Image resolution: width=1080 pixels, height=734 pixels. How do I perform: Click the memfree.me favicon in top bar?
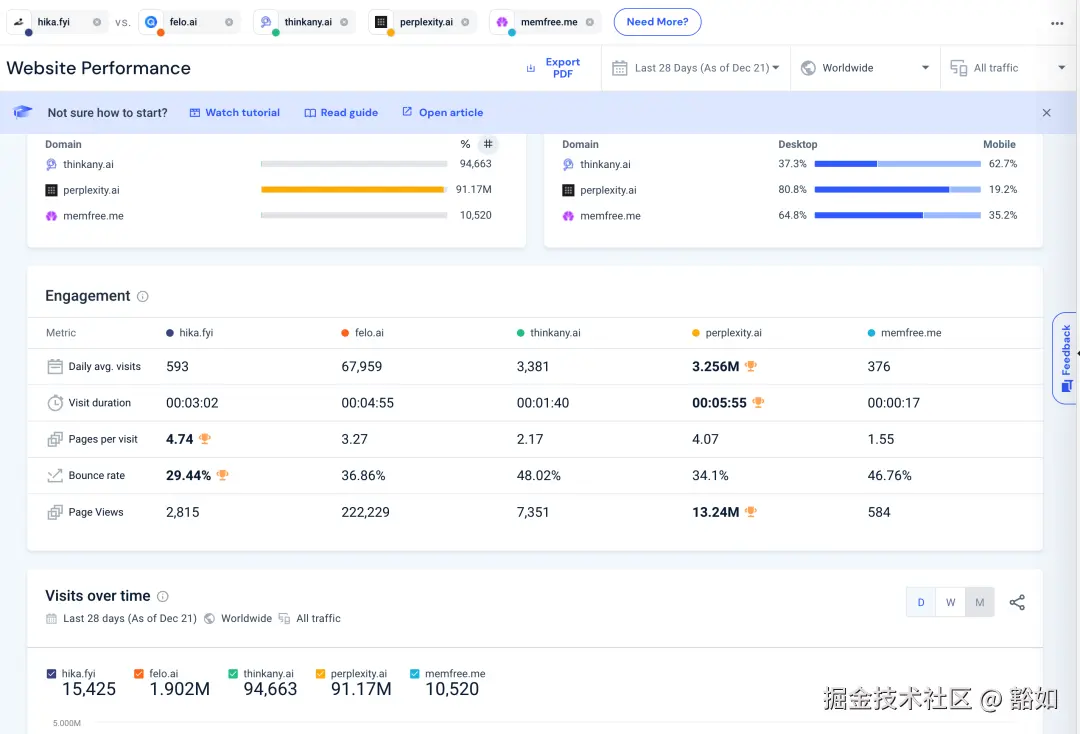pos(502,22)
